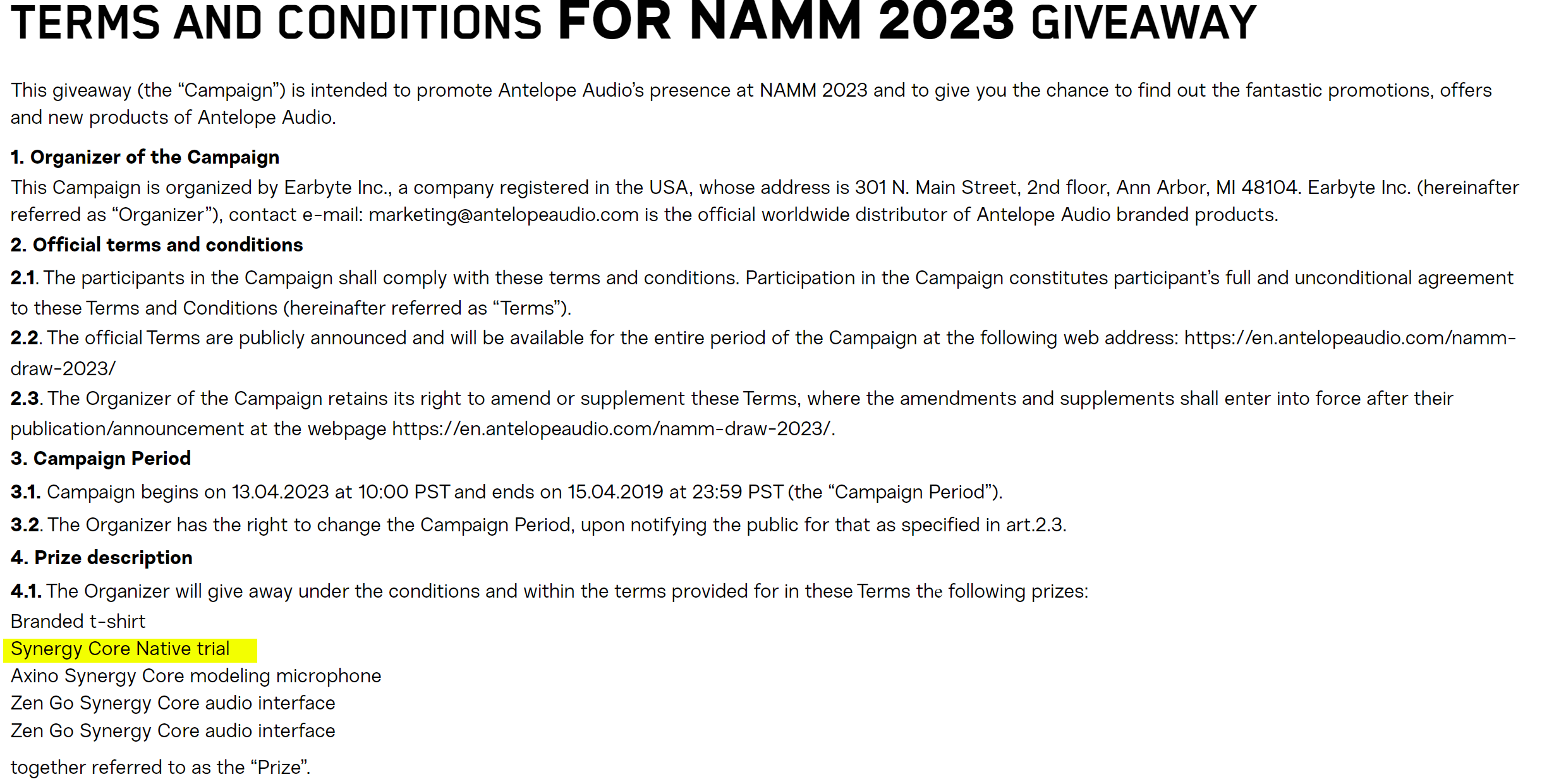Click the Branded t-shirt prize line

tap(78, 622)
